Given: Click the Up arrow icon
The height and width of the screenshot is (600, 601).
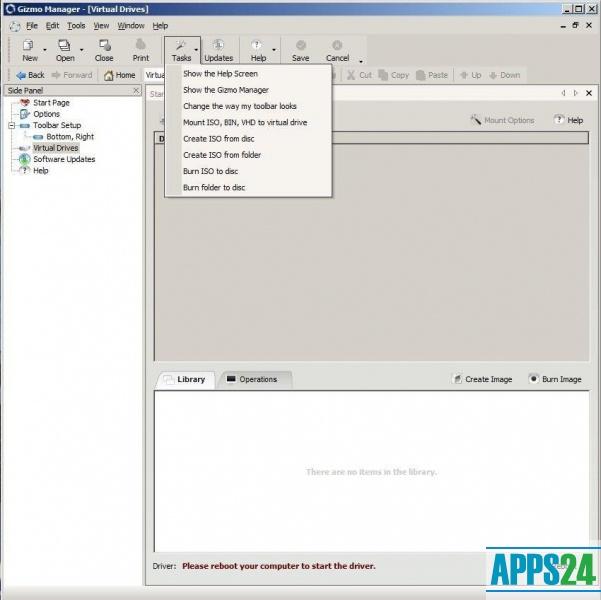Looking at the screenshot, I should pyautogui.click(x=464, y=75).
